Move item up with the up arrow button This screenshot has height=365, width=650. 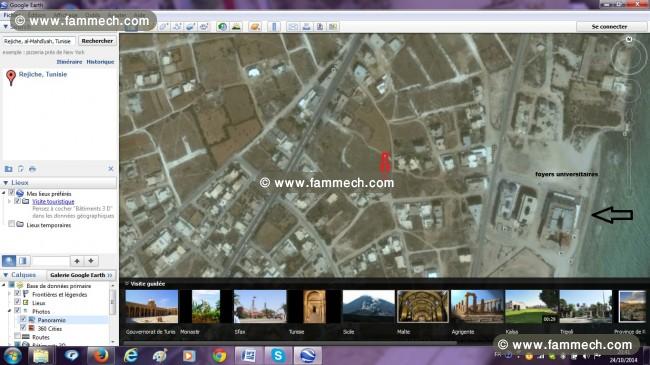pos(77,261)
